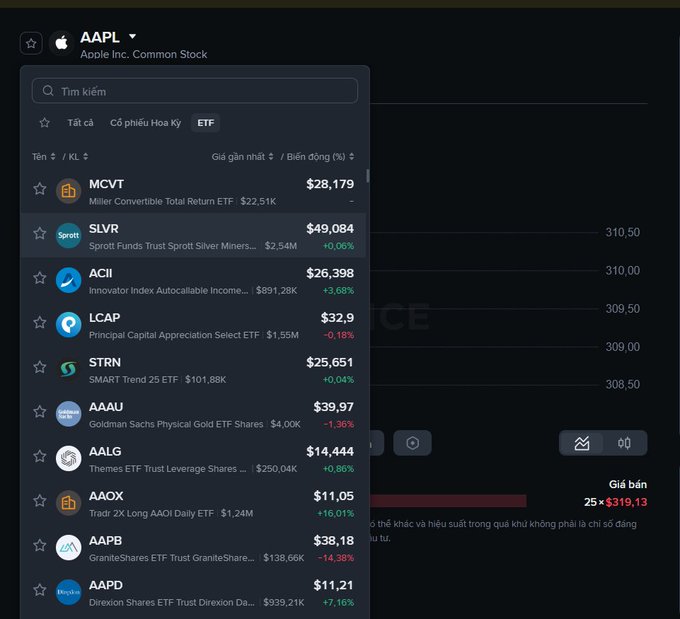Sort list by Tên column

pos(43,157)
